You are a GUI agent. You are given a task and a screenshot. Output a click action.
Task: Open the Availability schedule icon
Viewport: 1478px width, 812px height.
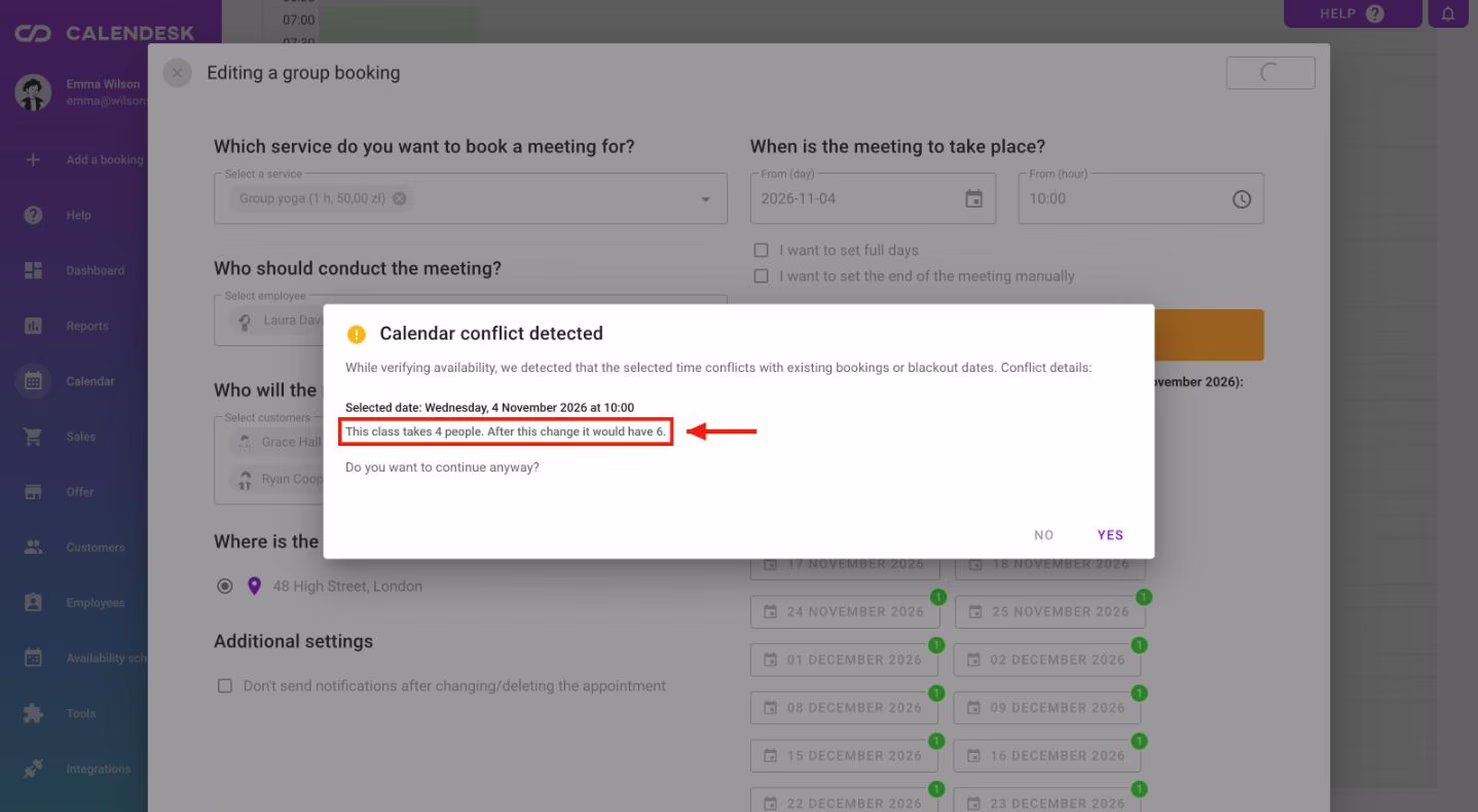[x=33, y=658]
